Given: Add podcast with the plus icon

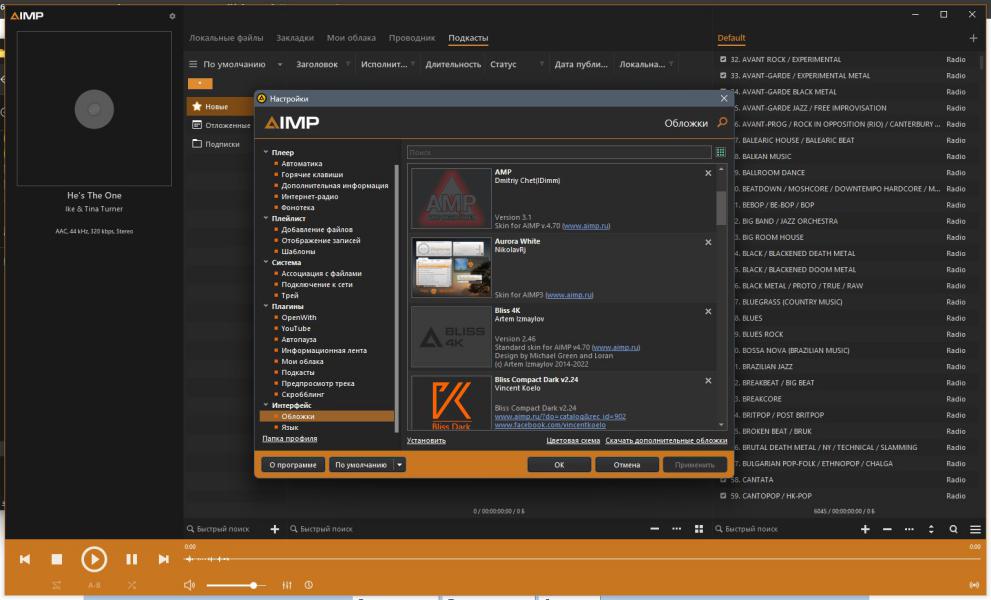Looking at the screenshot, I should (274, 529).
